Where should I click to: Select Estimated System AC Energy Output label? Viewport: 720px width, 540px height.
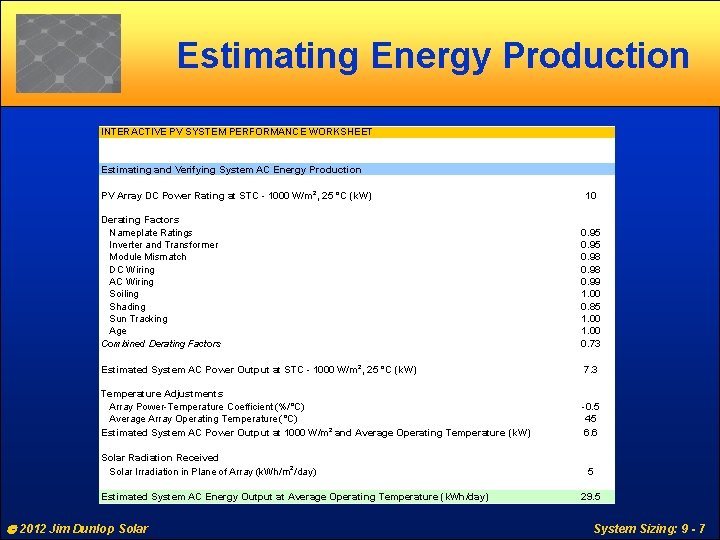pyautogui.click(x=295, y=497)
